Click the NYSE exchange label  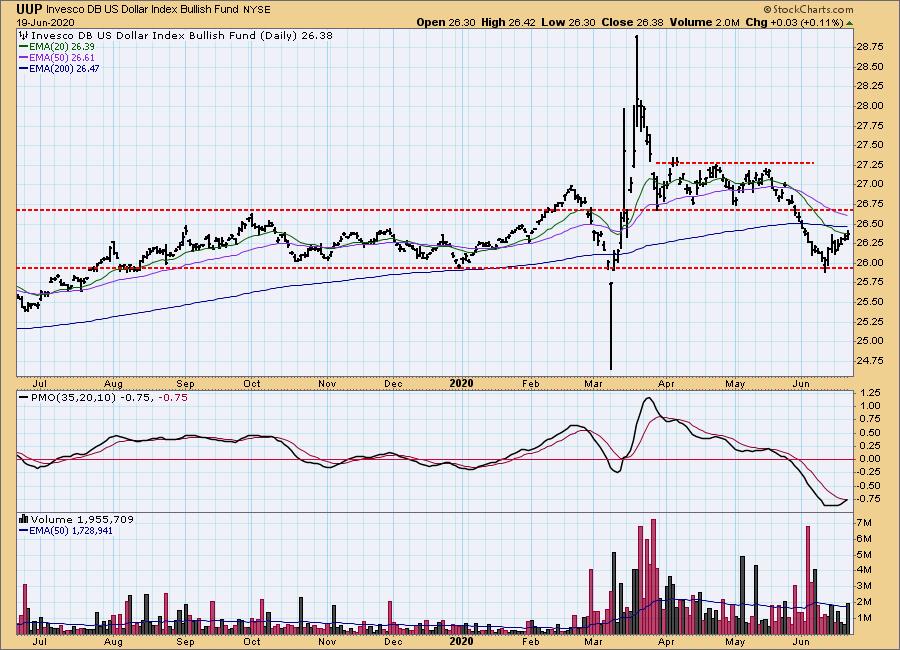pyautogui.click(x=257, y=10)
